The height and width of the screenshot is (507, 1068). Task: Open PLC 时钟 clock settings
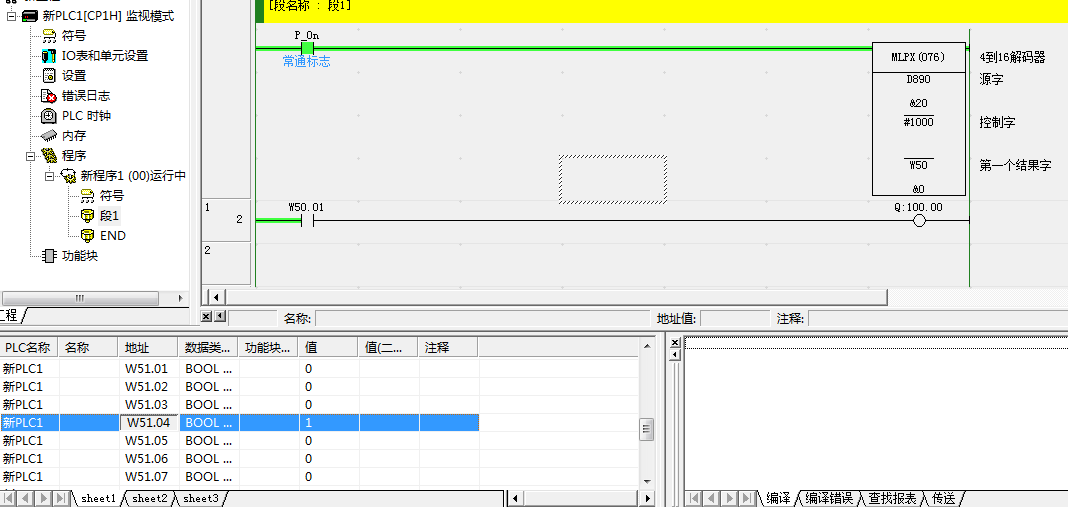(x=85, y=116)
